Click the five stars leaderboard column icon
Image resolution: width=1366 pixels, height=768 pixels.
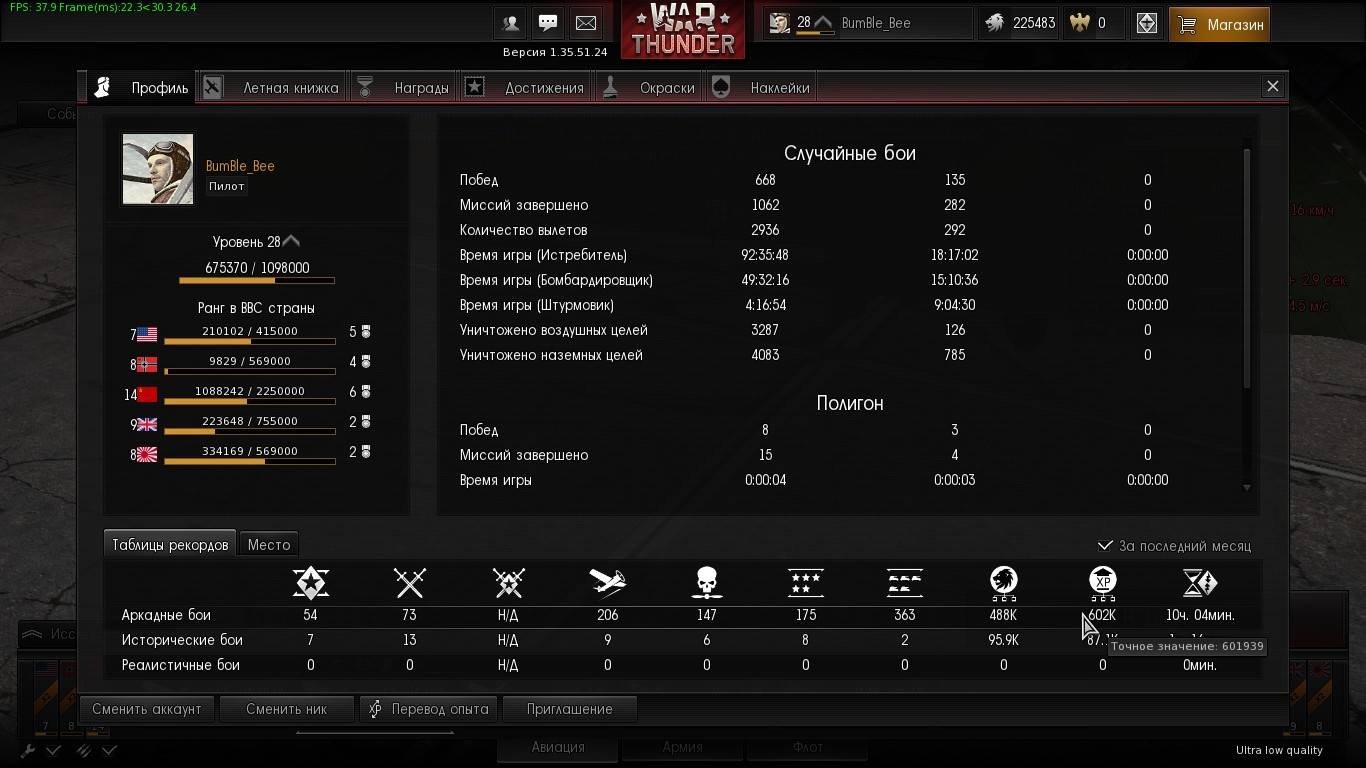click(806, 581)
